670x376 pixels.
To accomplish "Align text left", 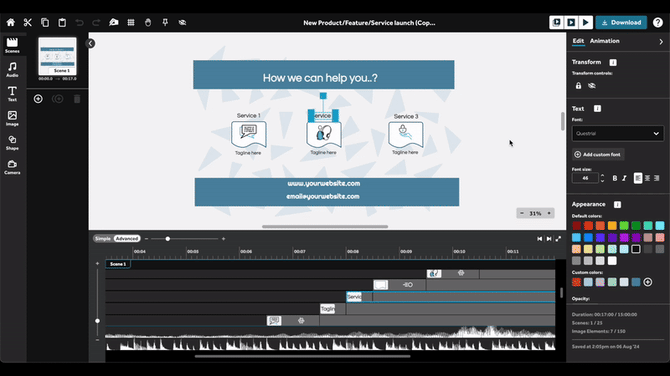I will 638,178.
